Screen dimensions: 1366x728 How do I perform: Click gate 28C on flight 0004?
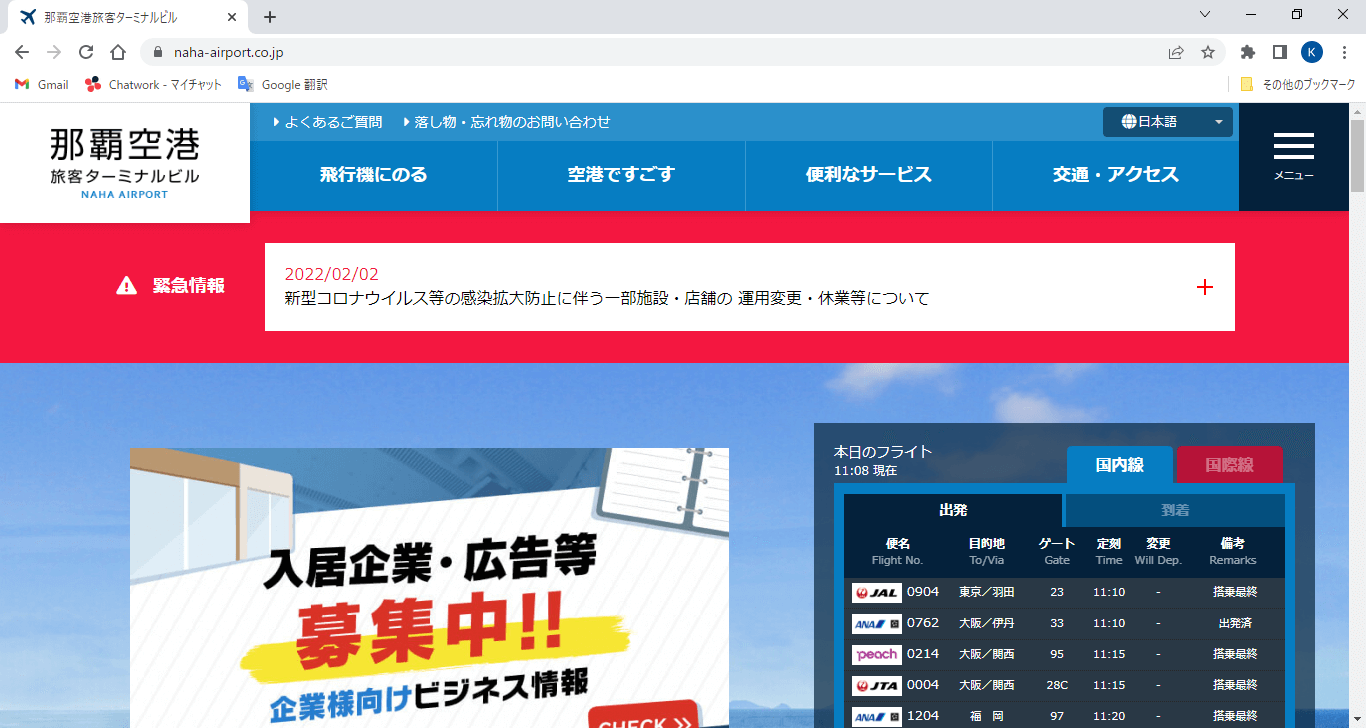(x=1057, y=685)
